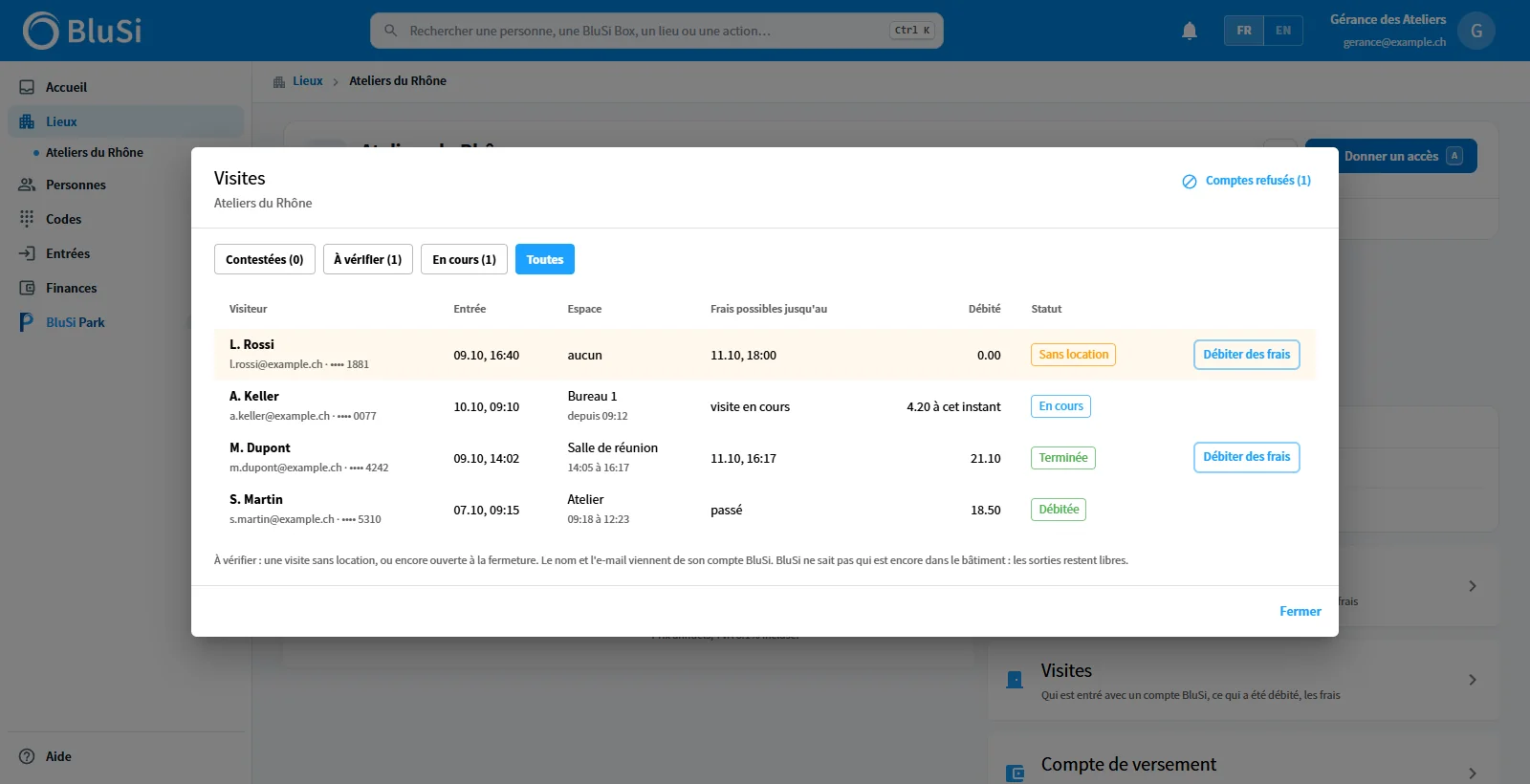Viewport: 1530px width, 784px height.
Task: Open Accueil in the sidebar
Action: [126, 87]
